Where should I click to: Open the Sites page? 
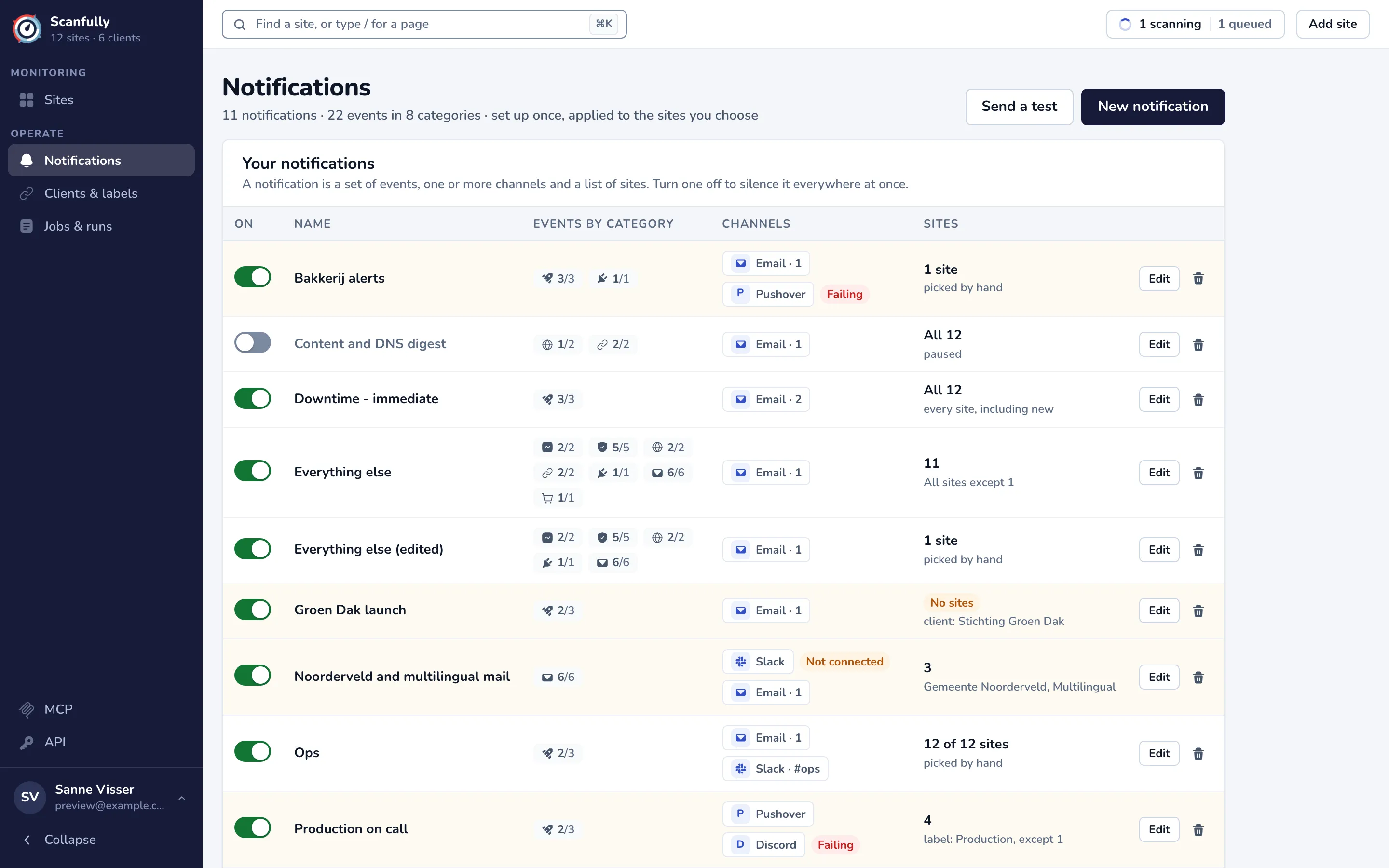pos(101,100)
